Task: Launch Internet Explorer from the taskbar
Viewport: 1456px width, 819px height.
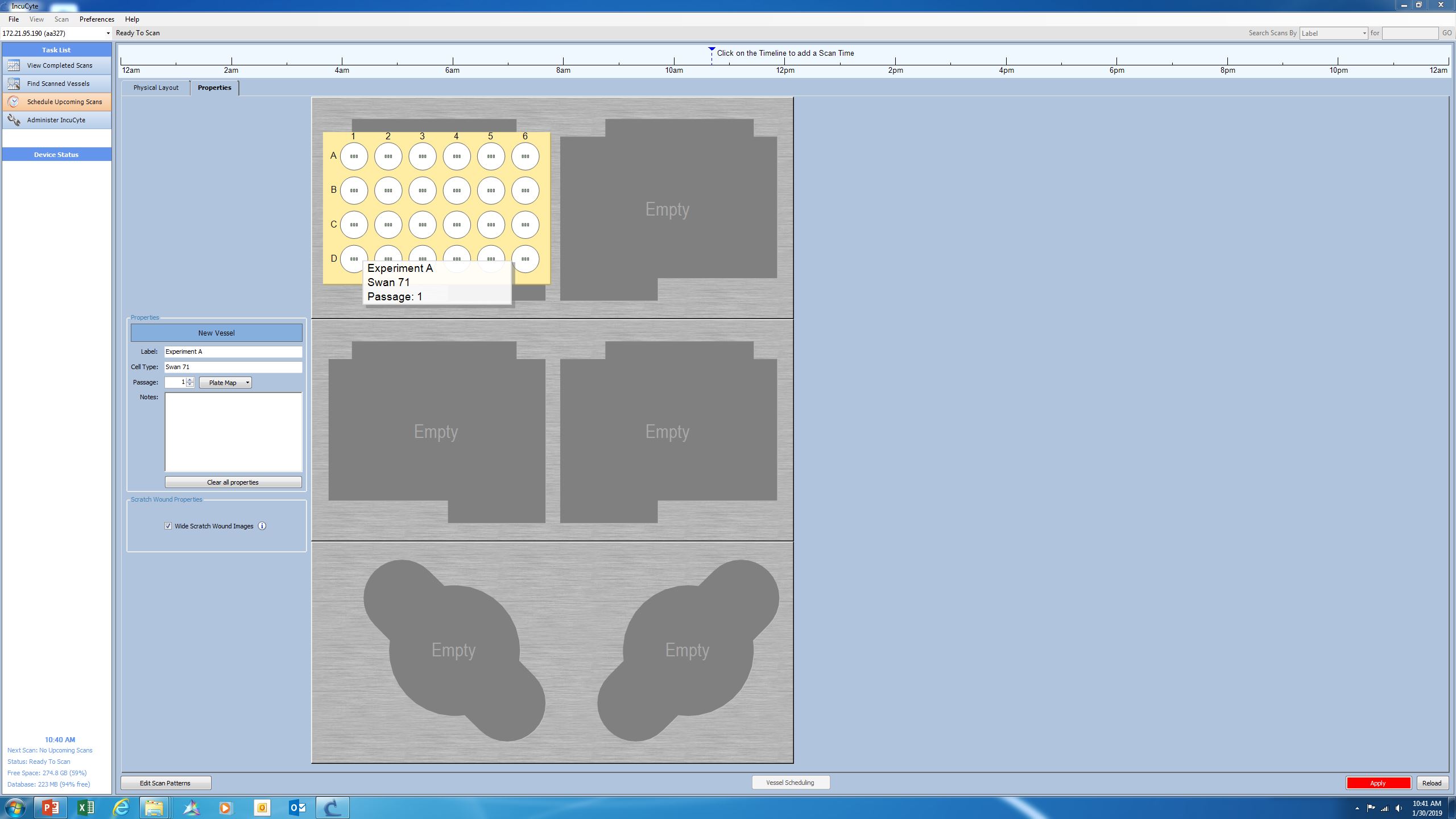Action: tap(121, 807)
